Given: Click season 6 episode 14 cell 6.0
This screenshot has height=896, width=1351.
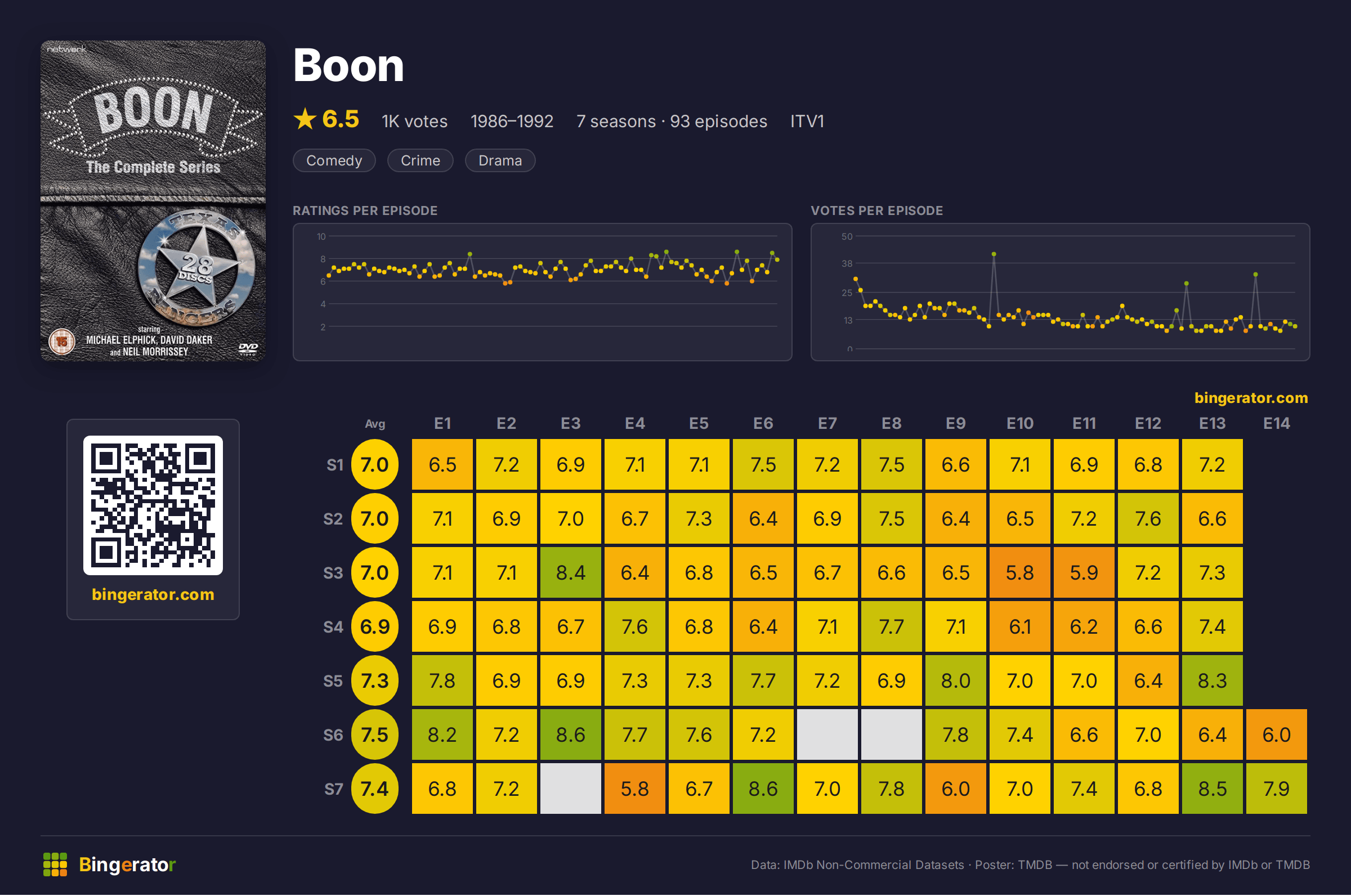Looking at the screenshot, I should (1276, 735).
